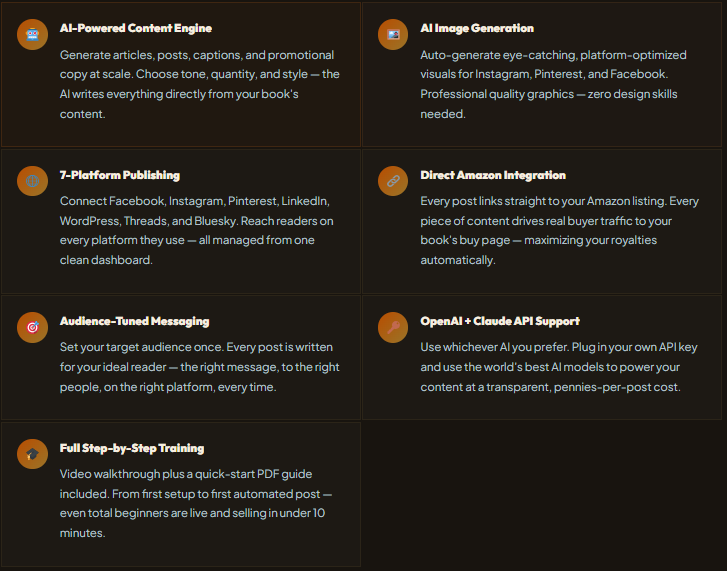Screen dimensions: 727x571
Task: Select the paragraph listing Facebook, Instagram, Pinterest, LinkedIn
Action: pos(197,230)
